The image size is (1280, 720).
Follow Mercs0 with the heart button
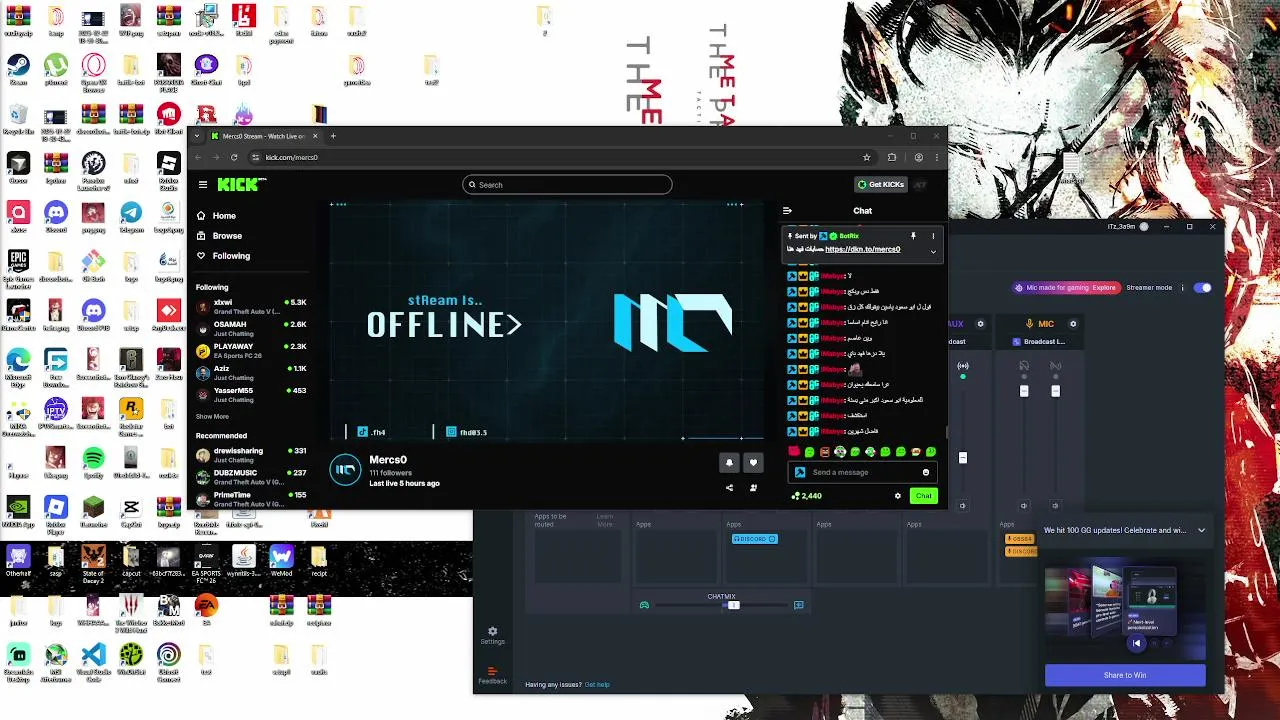coord(753,463)
